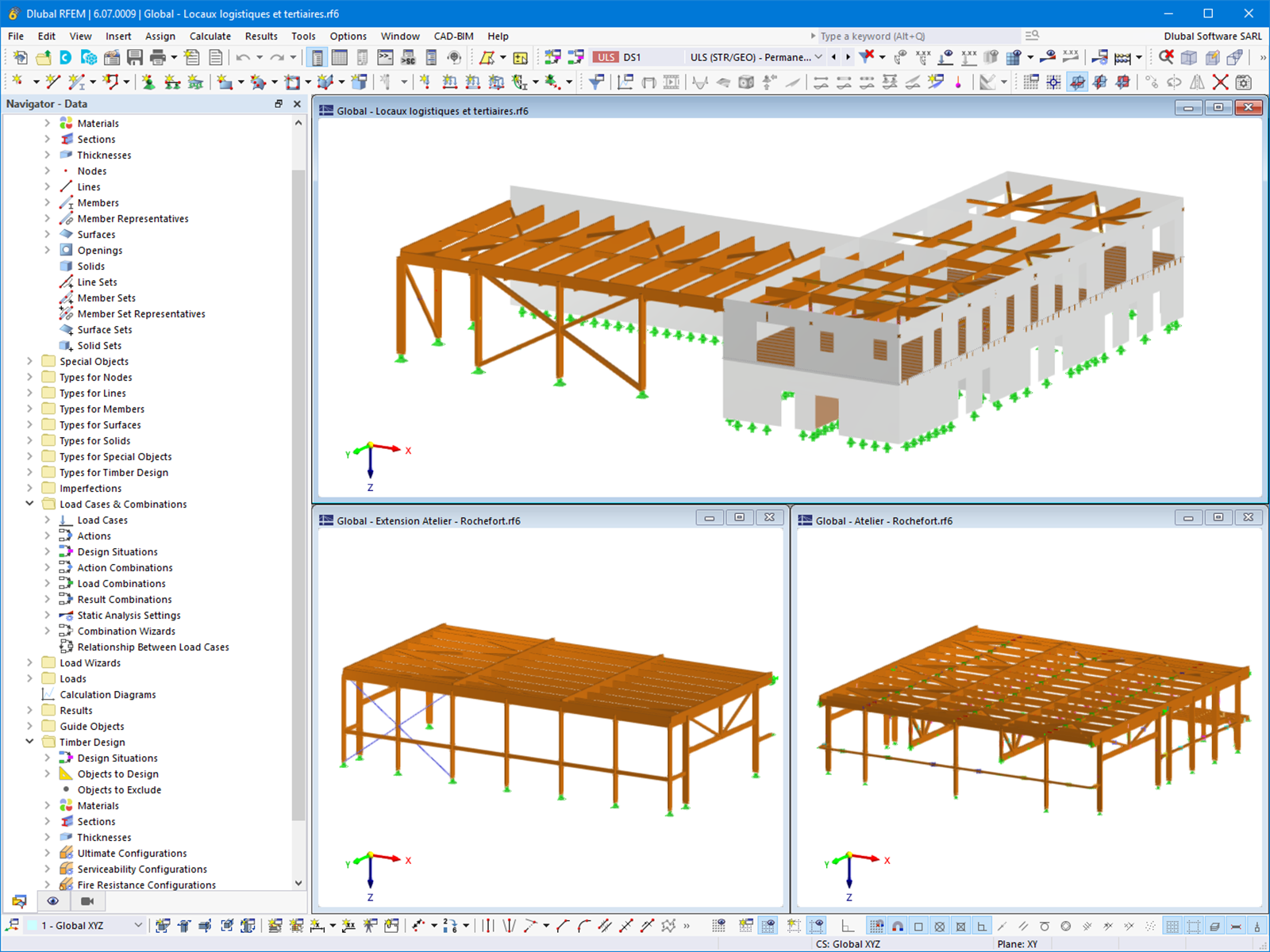
Task: Type a keyword in the Alt+Q search field
Action: click(x=913, y=36)
